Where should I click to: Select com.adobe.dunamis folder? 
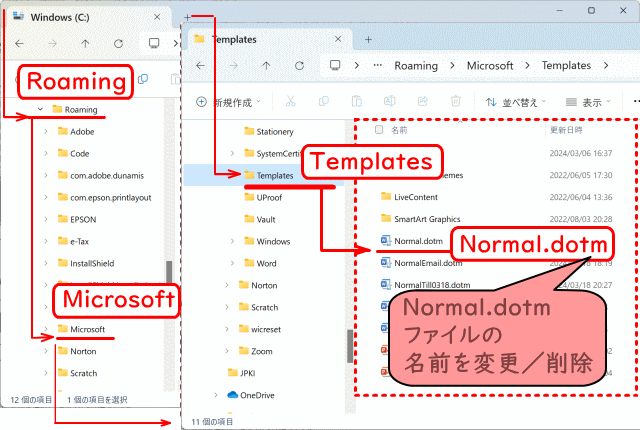tap(101, 175)
